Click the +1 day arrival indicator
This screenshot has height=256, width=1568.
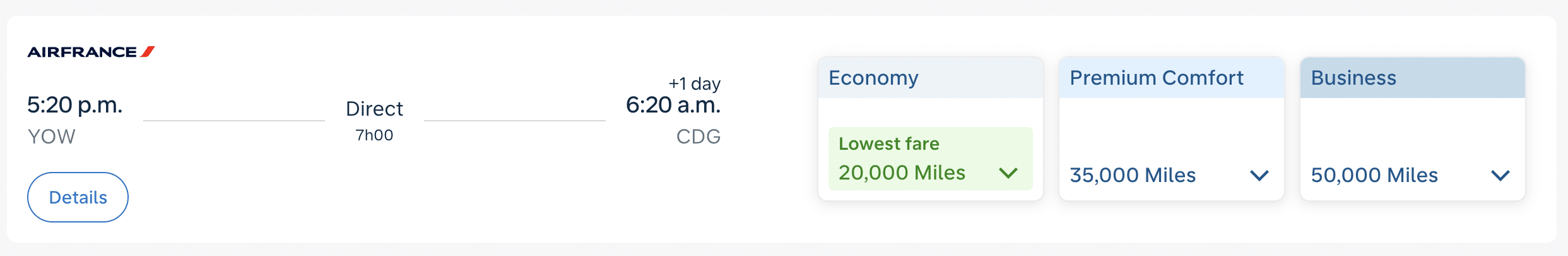(x=694, y=83)
